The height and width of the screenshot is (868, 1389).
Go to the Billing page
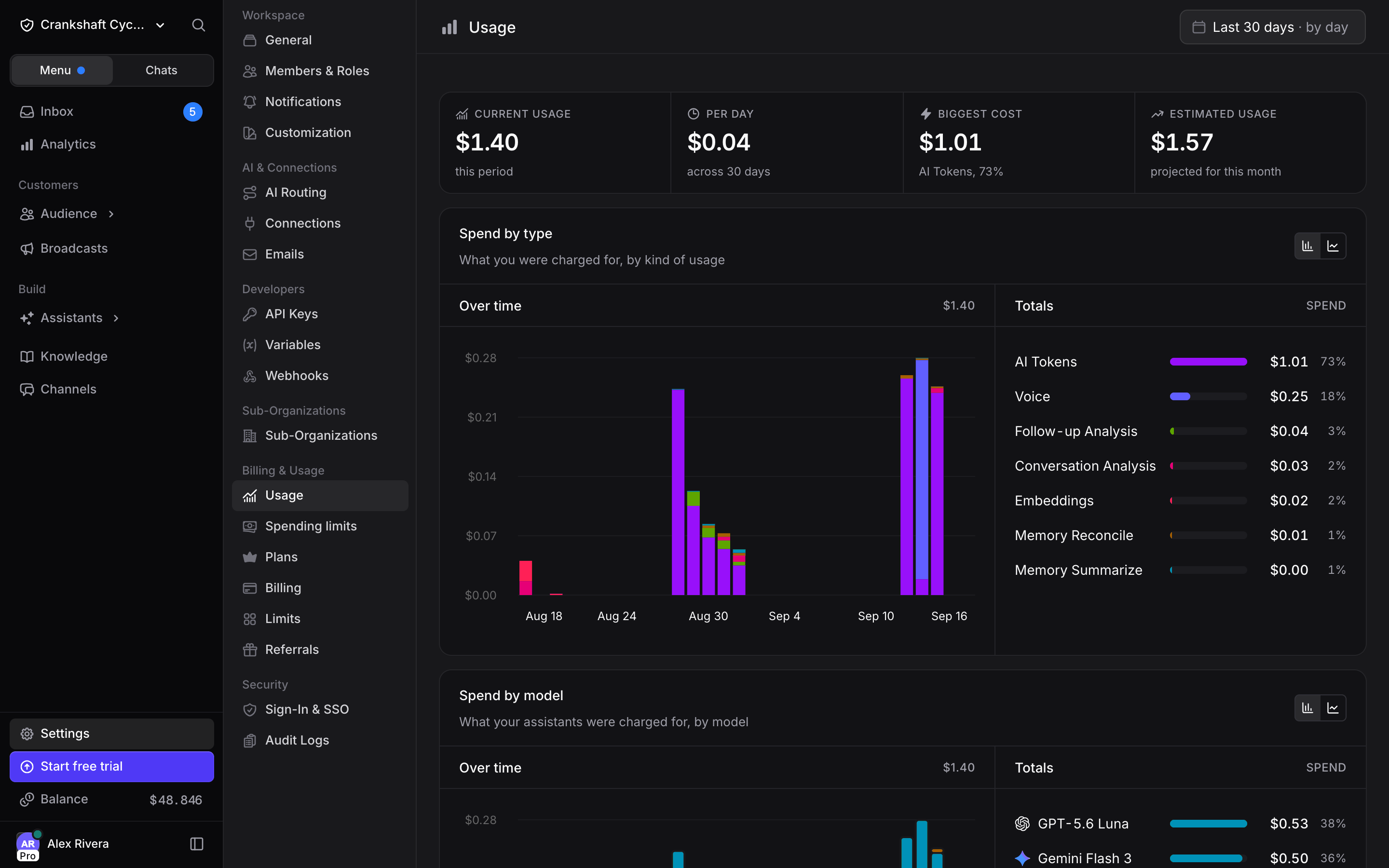(320, 588)
